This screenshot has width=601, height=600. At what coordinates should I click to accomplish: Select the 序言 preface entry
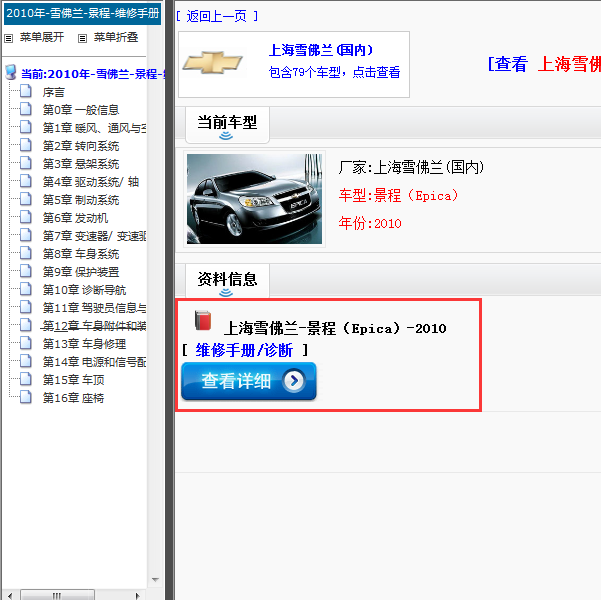point(54,92)
